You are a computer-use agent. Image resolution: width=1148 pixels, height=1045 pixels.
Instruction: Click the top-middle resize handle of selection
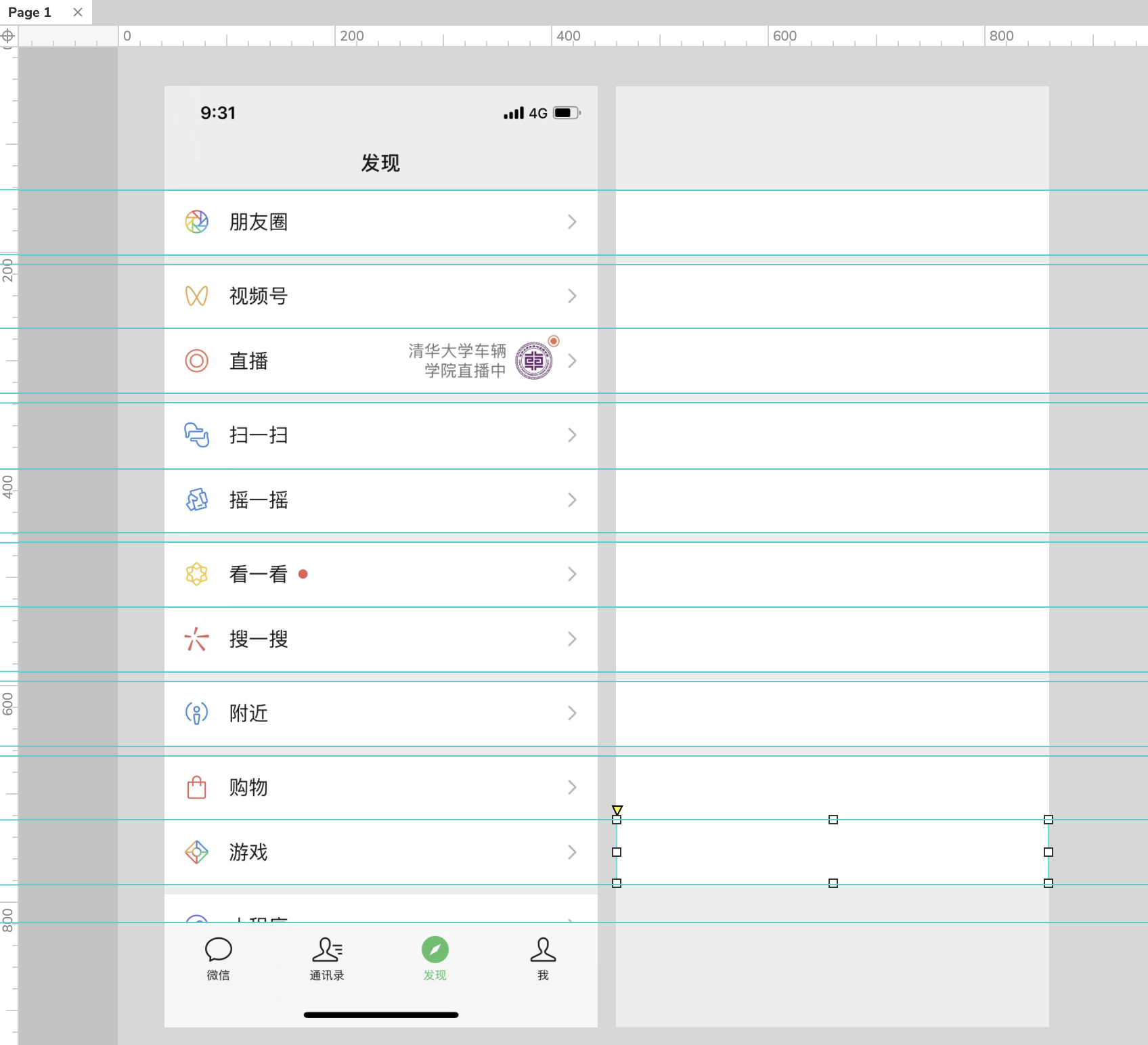pyautogui.click(x=833, y=820)
